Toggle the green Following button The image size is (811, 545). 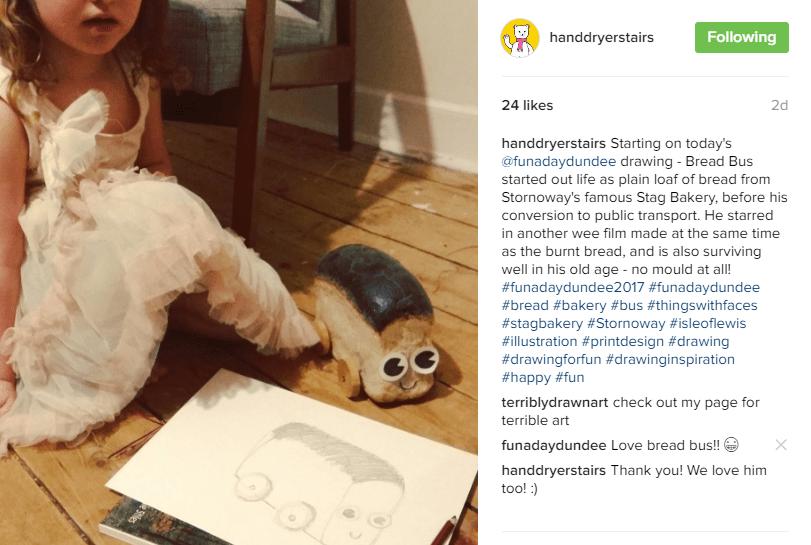(x=741, y=37)
